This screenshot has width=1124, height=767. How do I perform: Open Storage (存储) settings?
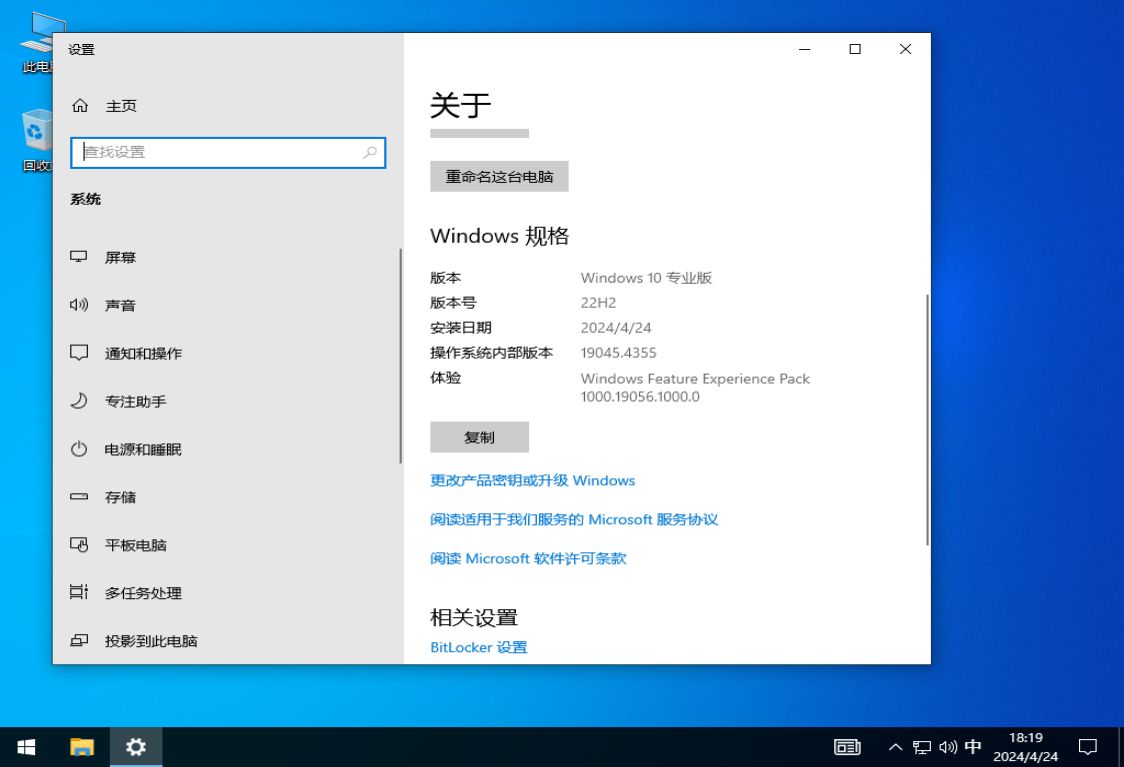[x=120, y=497]
